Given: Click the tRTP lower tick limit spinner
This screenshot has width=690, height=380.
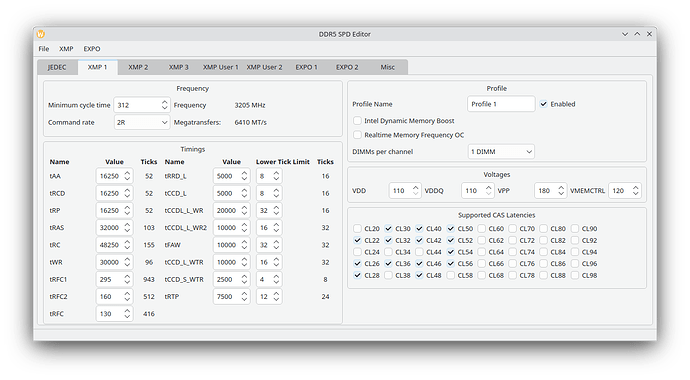Looking at the screenshot, I should tap(269, 296).
